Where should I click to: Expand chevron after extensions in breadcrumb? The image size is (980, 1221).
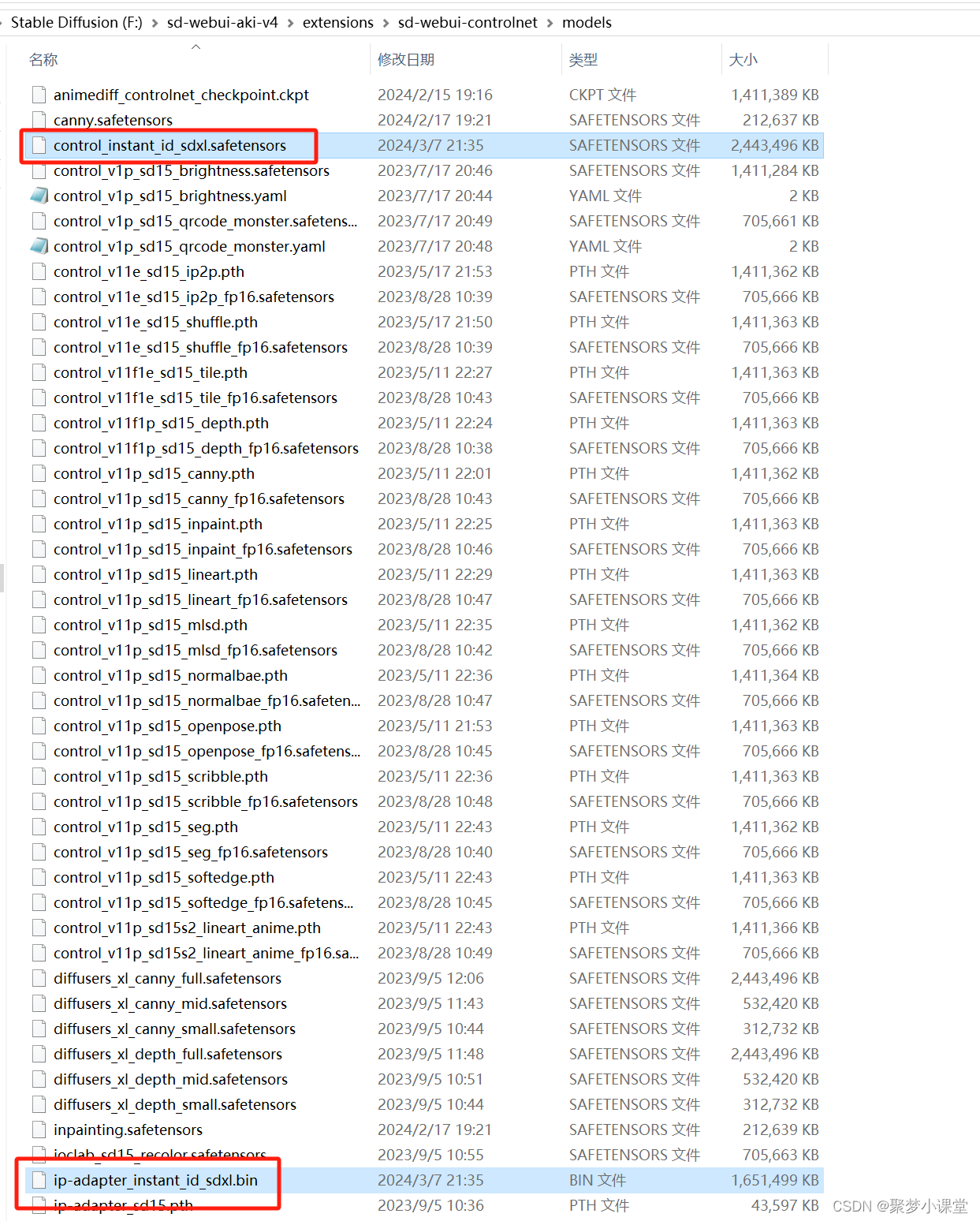(386, 23)
